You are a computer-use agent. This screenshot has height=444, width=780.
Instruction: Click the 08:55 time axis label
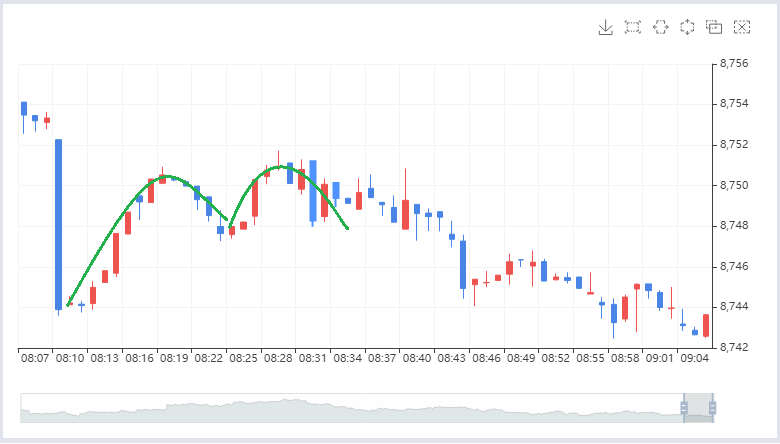coord(590,358)
